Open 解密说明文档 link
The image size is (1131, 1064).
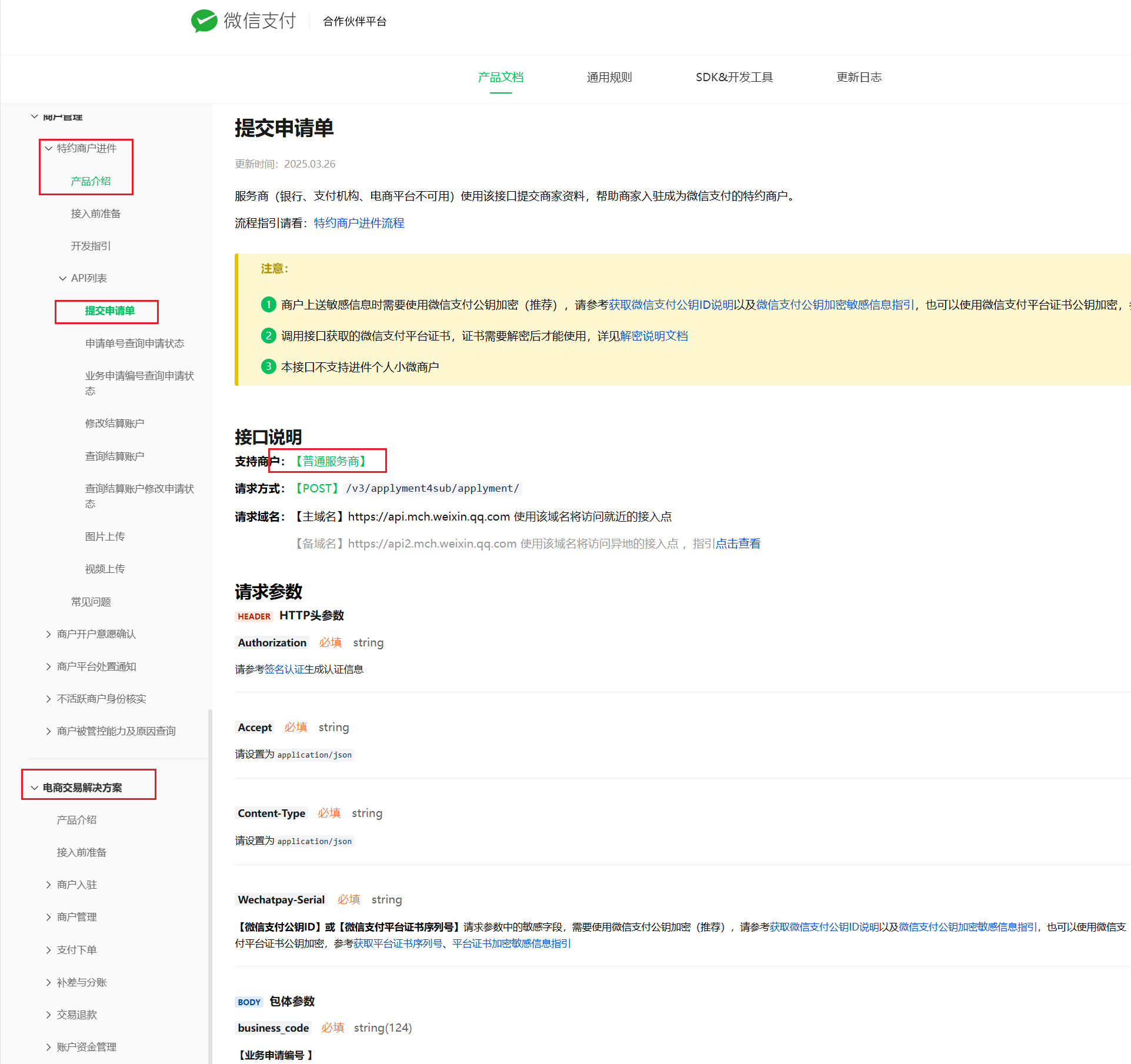(x=653, y=336)
